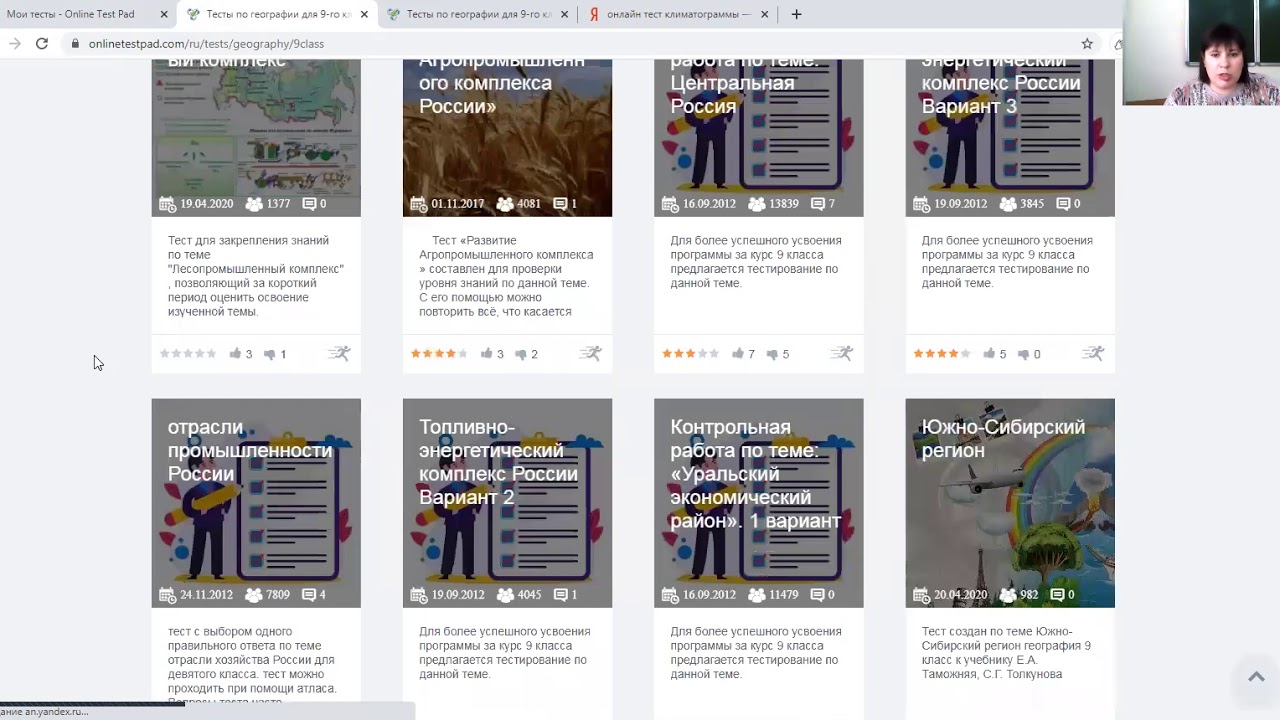This screenshot has width=1280, height=720.
Task: Select description starting тест с выбором одного
Action: (253, 664)
